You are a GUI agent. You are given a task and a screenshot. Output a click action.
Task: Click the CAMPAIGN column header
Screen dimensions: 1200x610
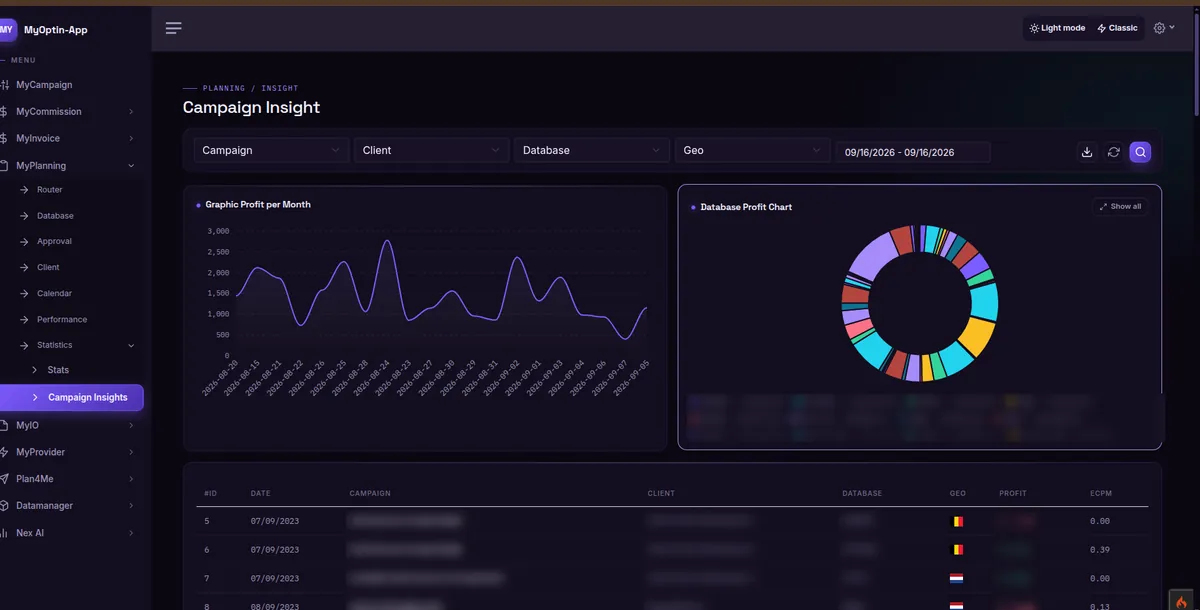370,494
